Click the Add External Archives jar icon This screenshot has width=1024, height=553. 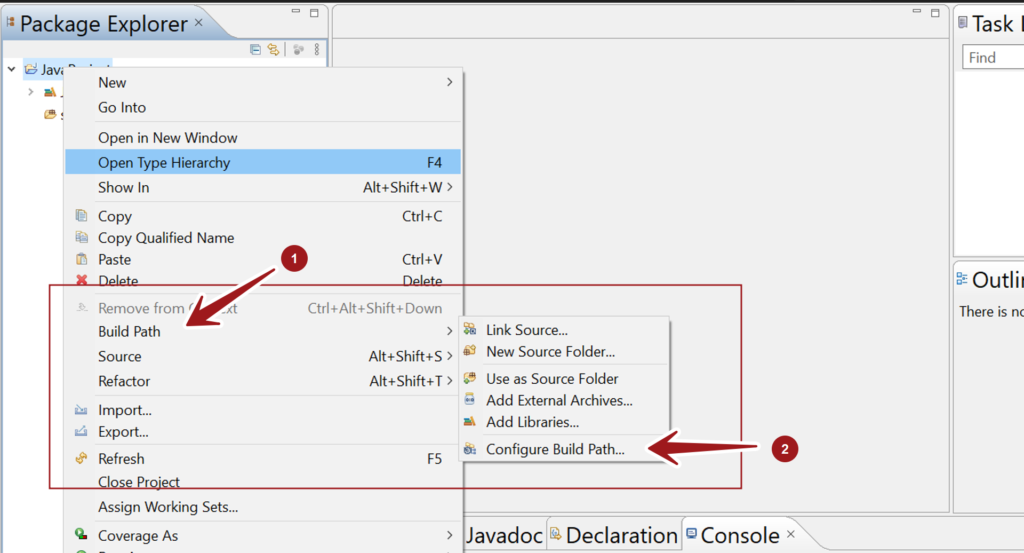[470, 400]
